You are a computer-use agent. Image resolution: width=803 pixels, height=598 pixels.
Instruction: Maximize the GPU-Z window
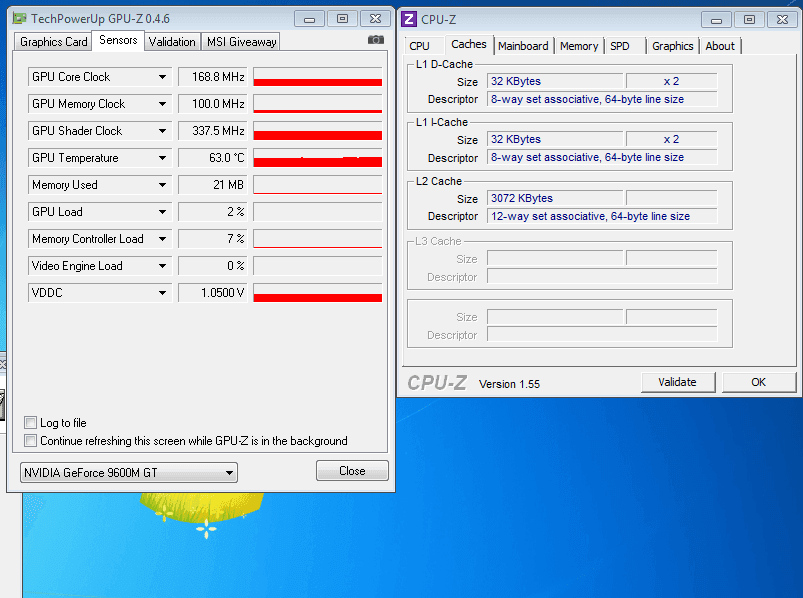click(342, 19)
